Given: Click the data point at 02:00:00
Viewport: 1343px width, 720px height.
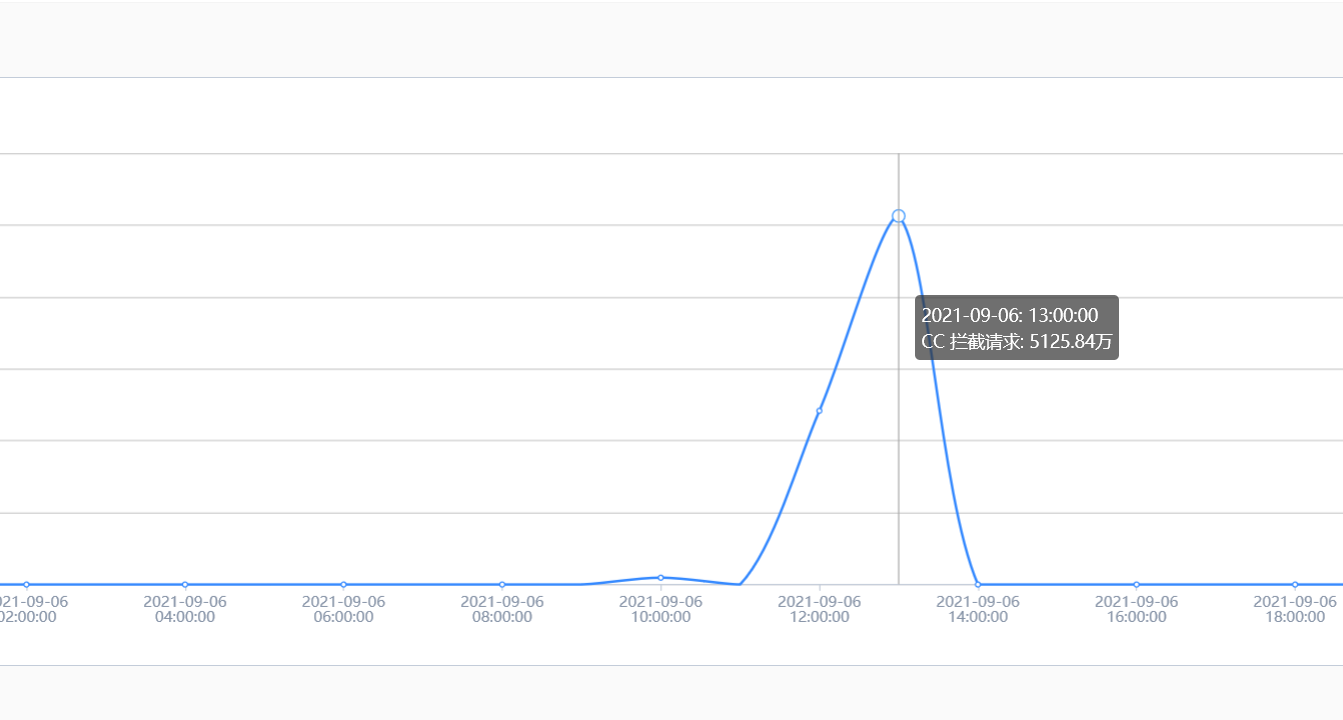Looking at the screenshot, I should click(26, 585).
